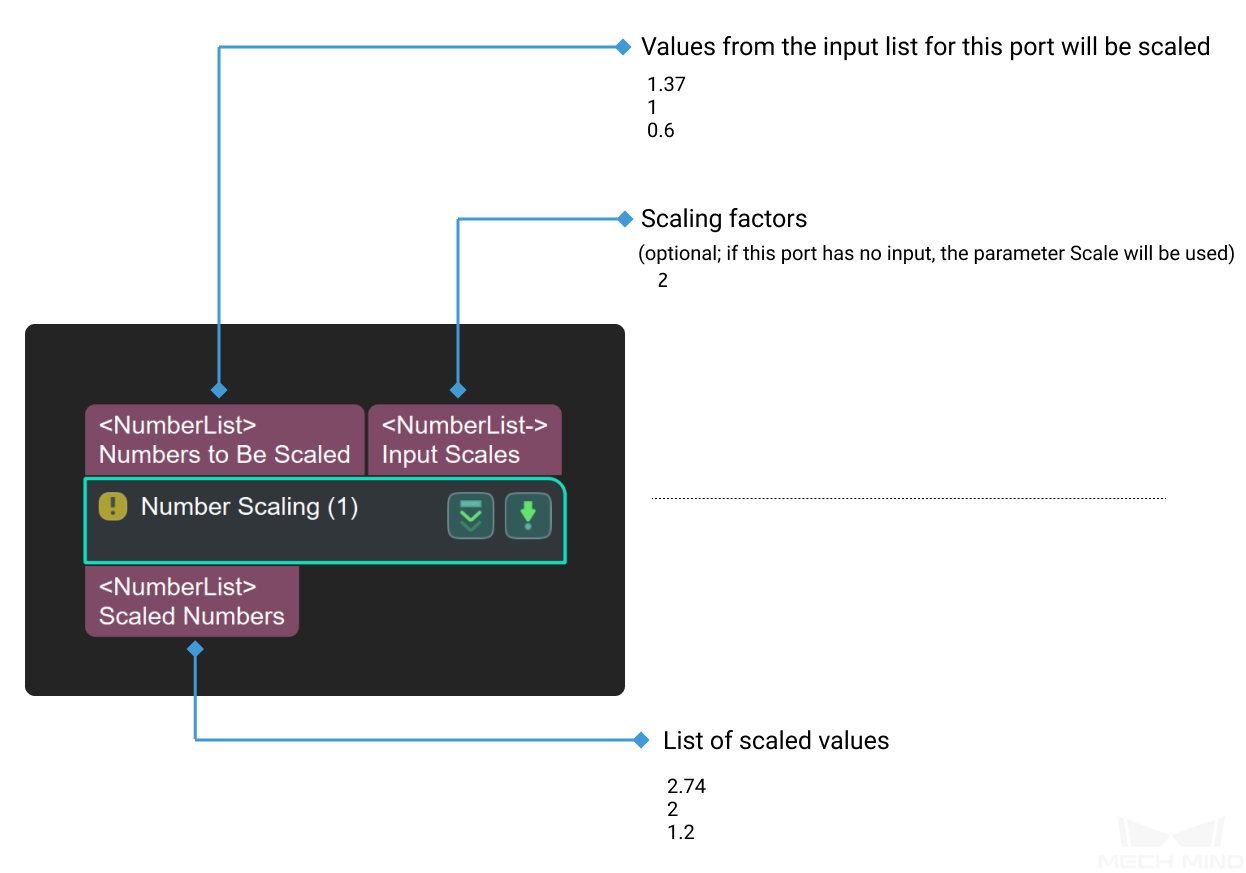
Task: Click the optional port note about parameter Scale
Action: click(937, 253)
